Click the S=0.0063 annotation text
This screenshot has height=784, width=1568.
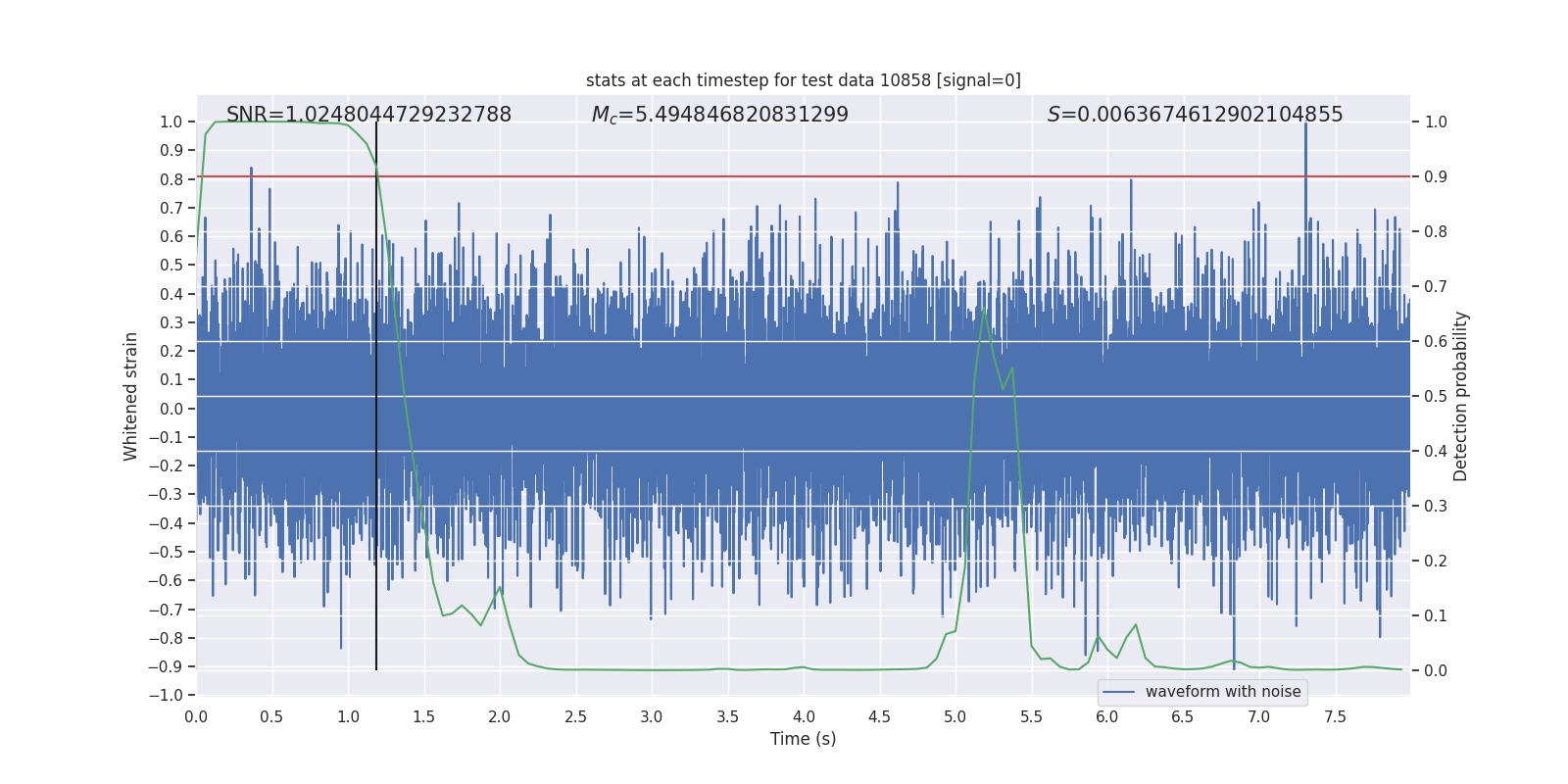point(1195,115)
